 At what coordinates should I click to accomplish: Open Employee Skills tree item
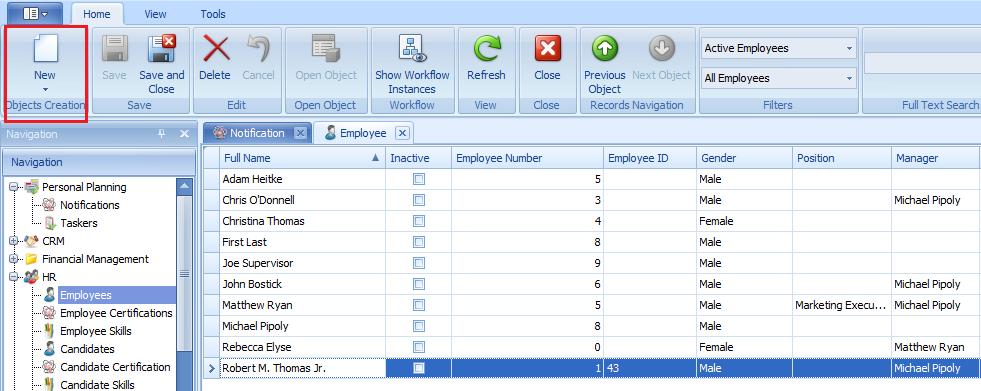(x=96, y=331)
